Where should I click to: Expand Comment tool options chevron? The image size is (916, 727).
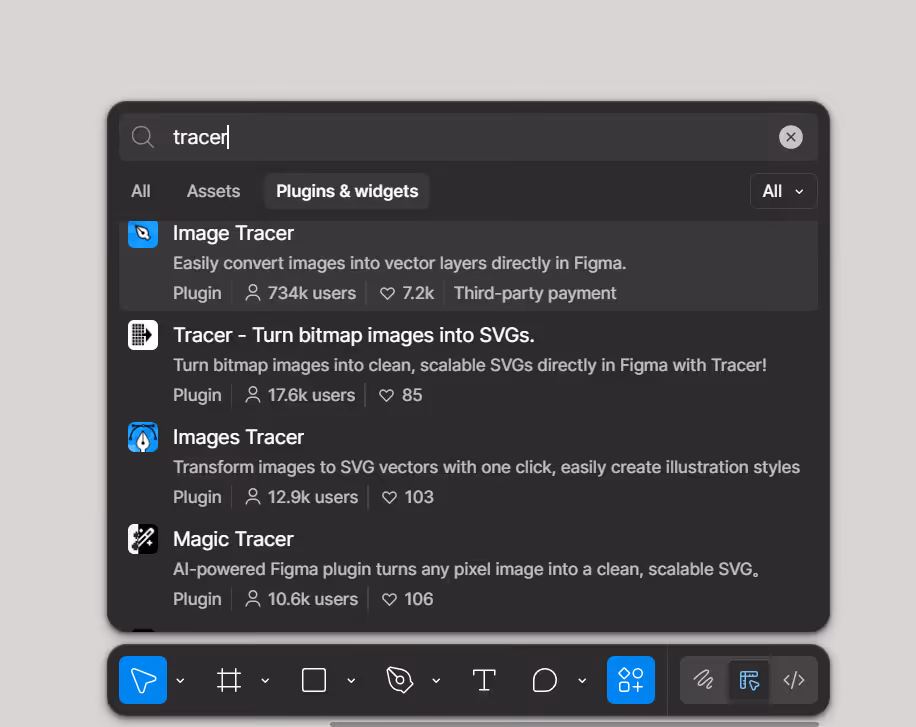point(582,680)
